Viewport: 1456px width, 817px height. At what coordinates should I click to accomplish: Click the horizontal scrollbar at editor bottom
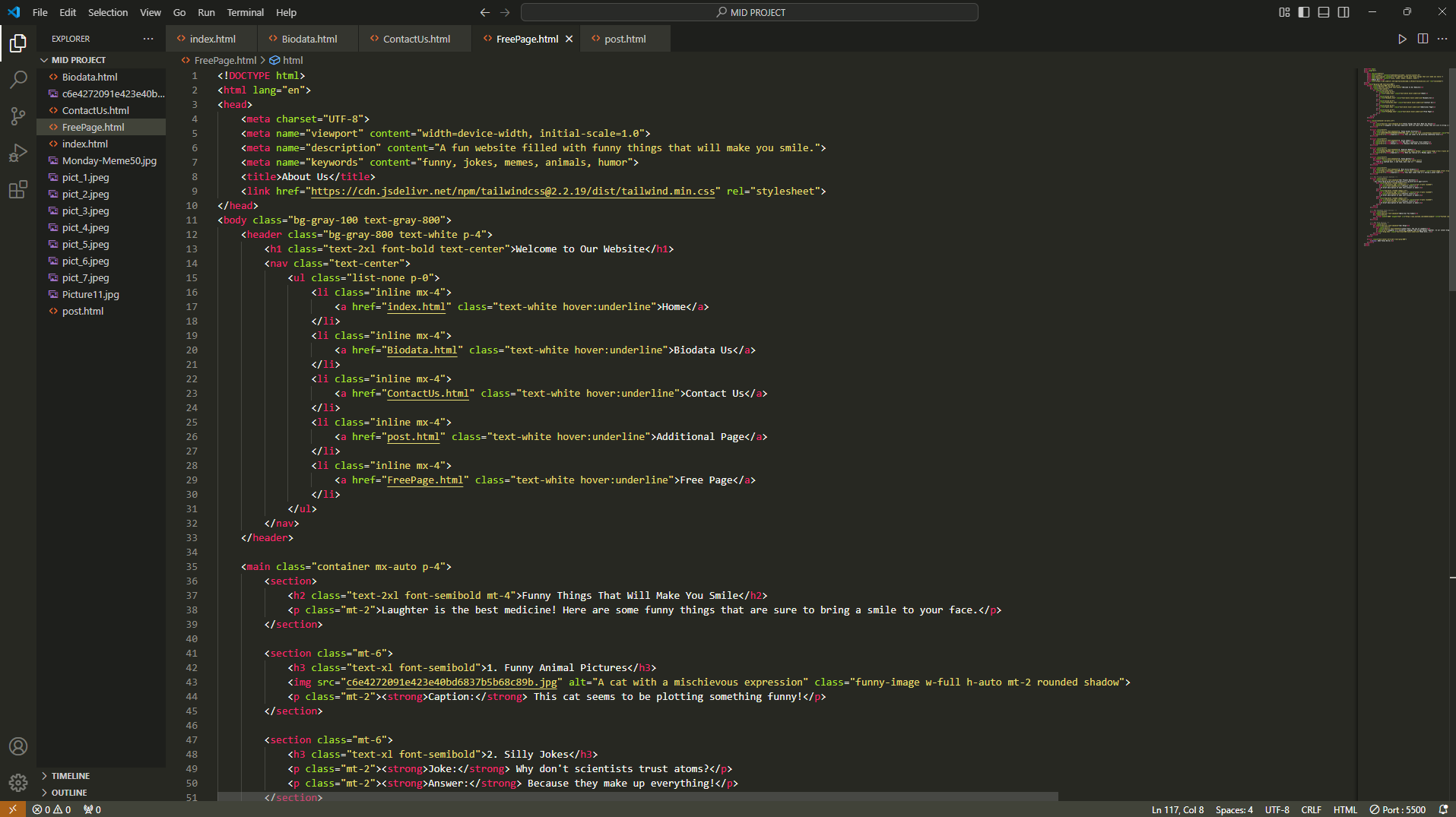[x=637, y=796]
